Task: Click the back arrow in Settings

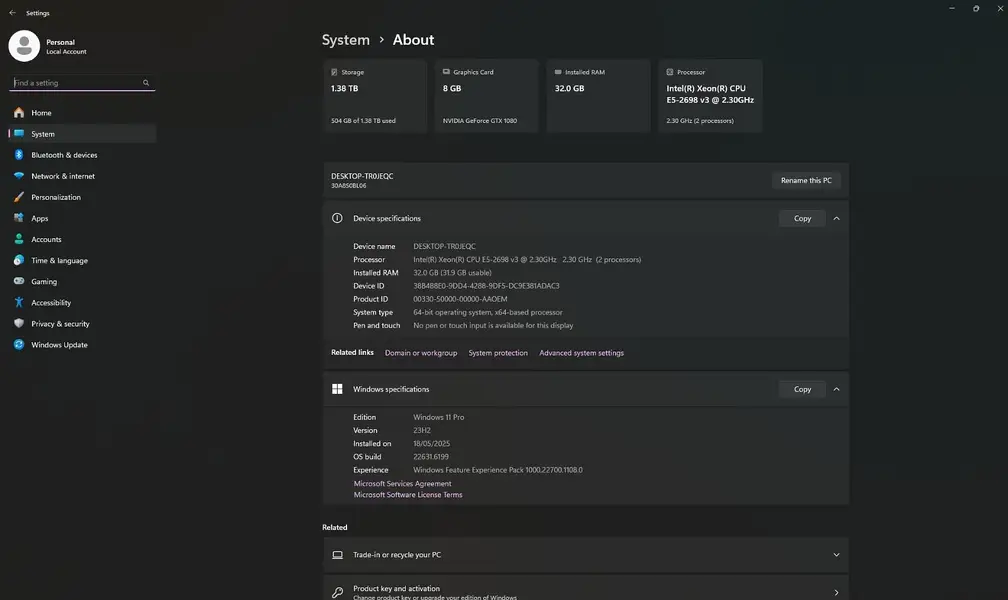Action: click(12, 12)
